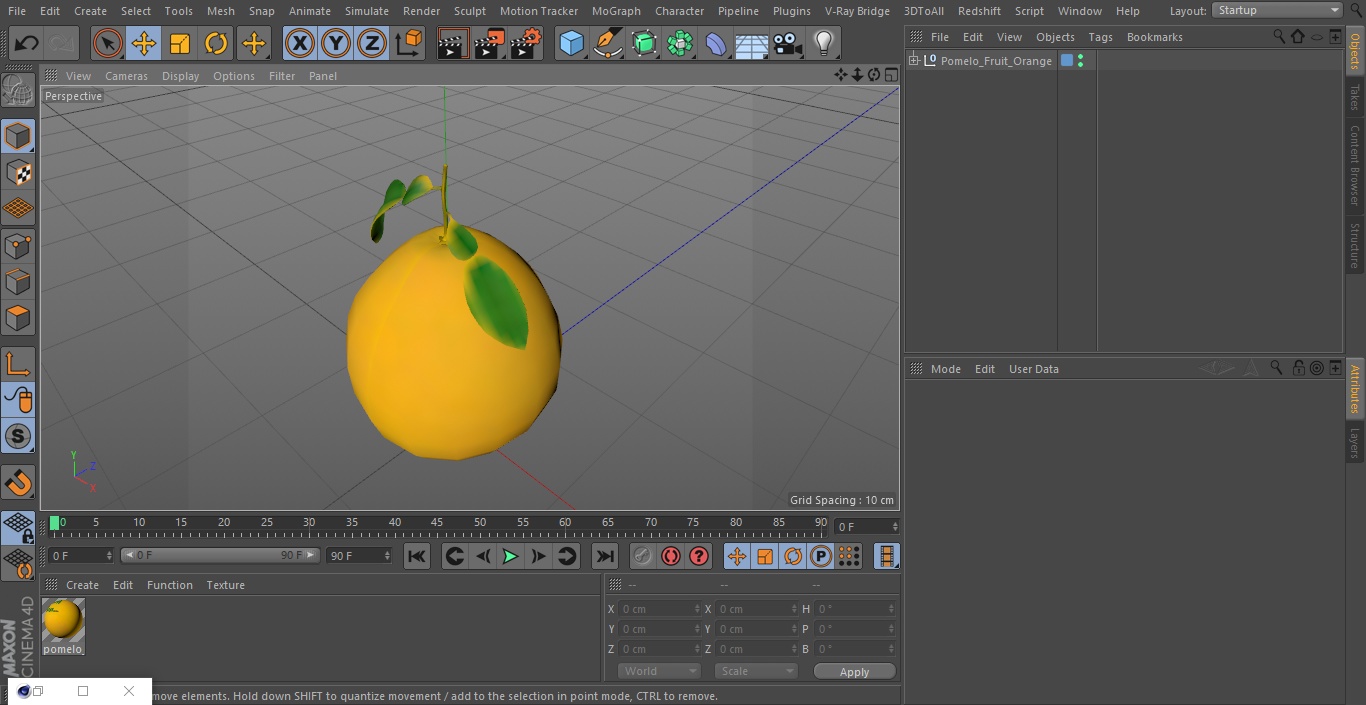Open the Takes side tab
This screenshot has width=1366, height=705.
pyautogui.click(x=1355, y=97)
